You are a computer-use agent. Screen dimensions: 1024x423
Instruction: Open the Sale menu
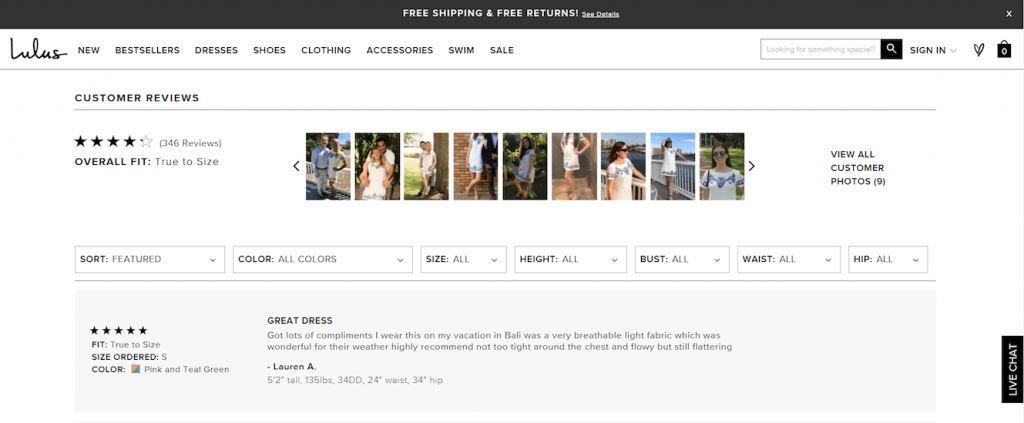point(502,50)
